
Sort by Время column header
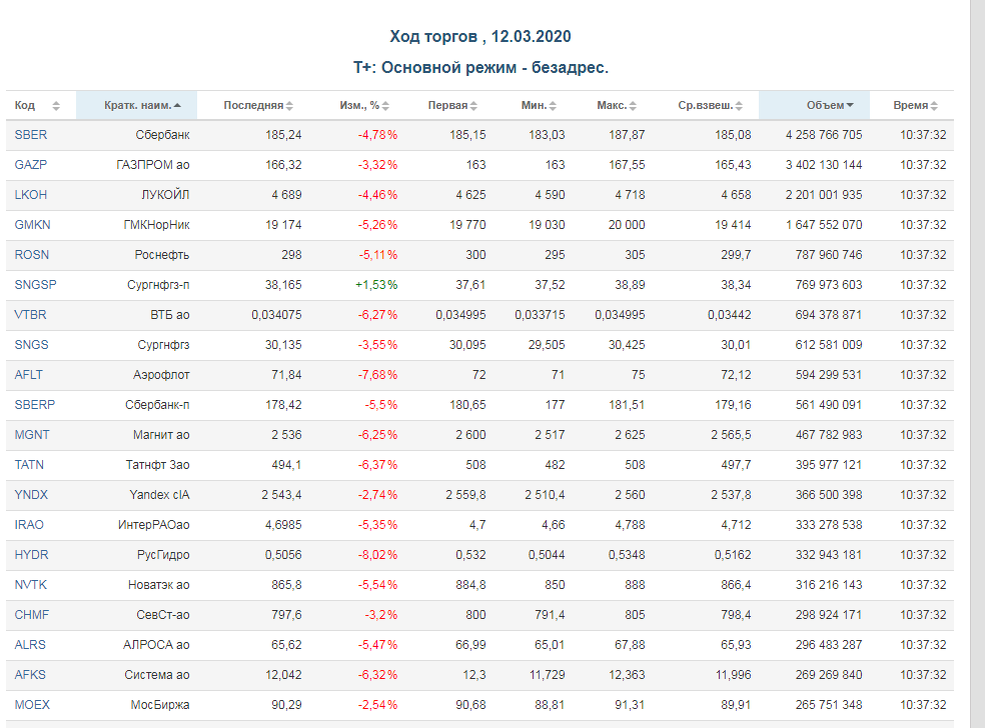click(x=915, y=106)
